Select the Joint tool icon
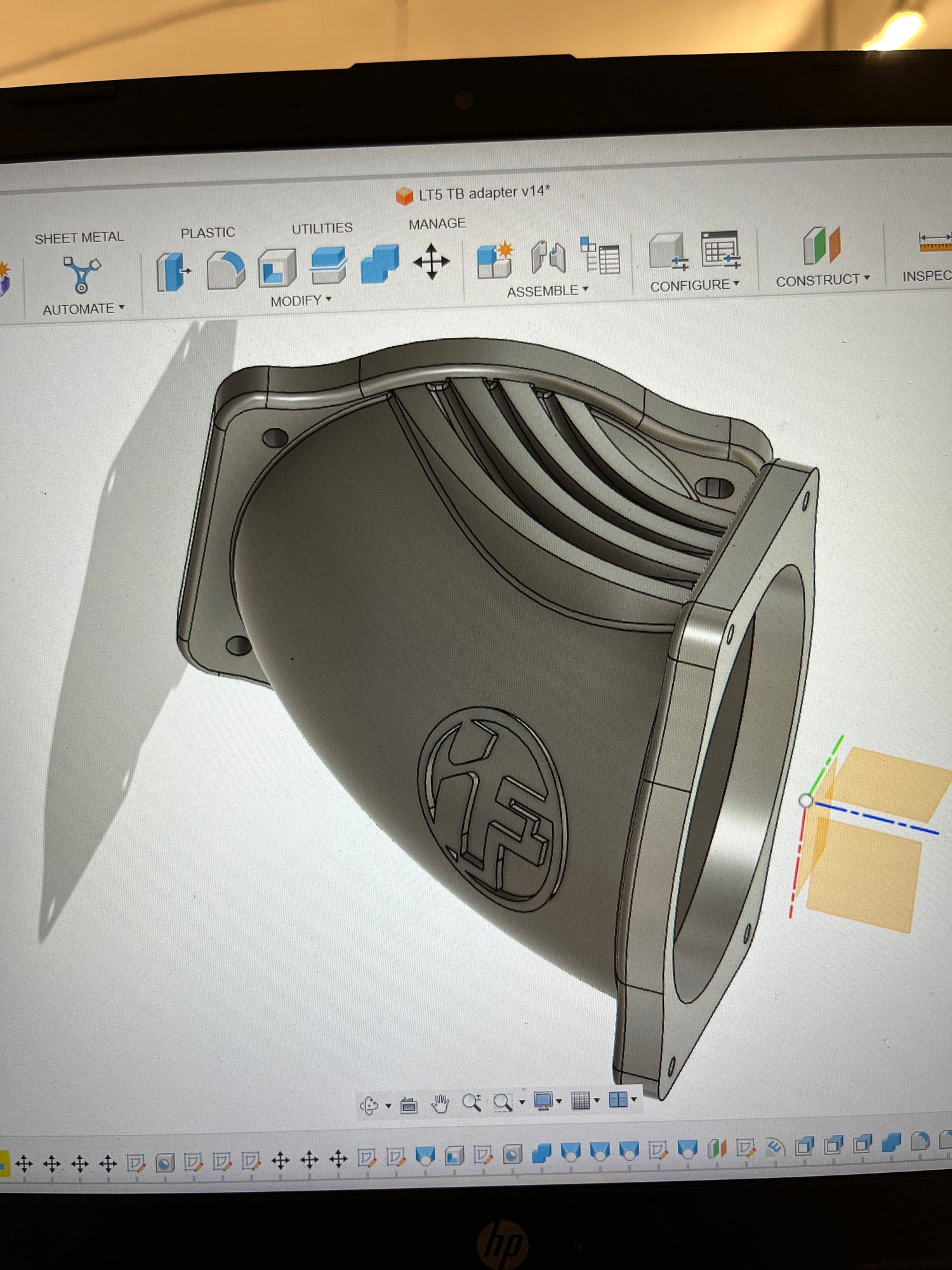952x1270 pixels. [548, 257]
